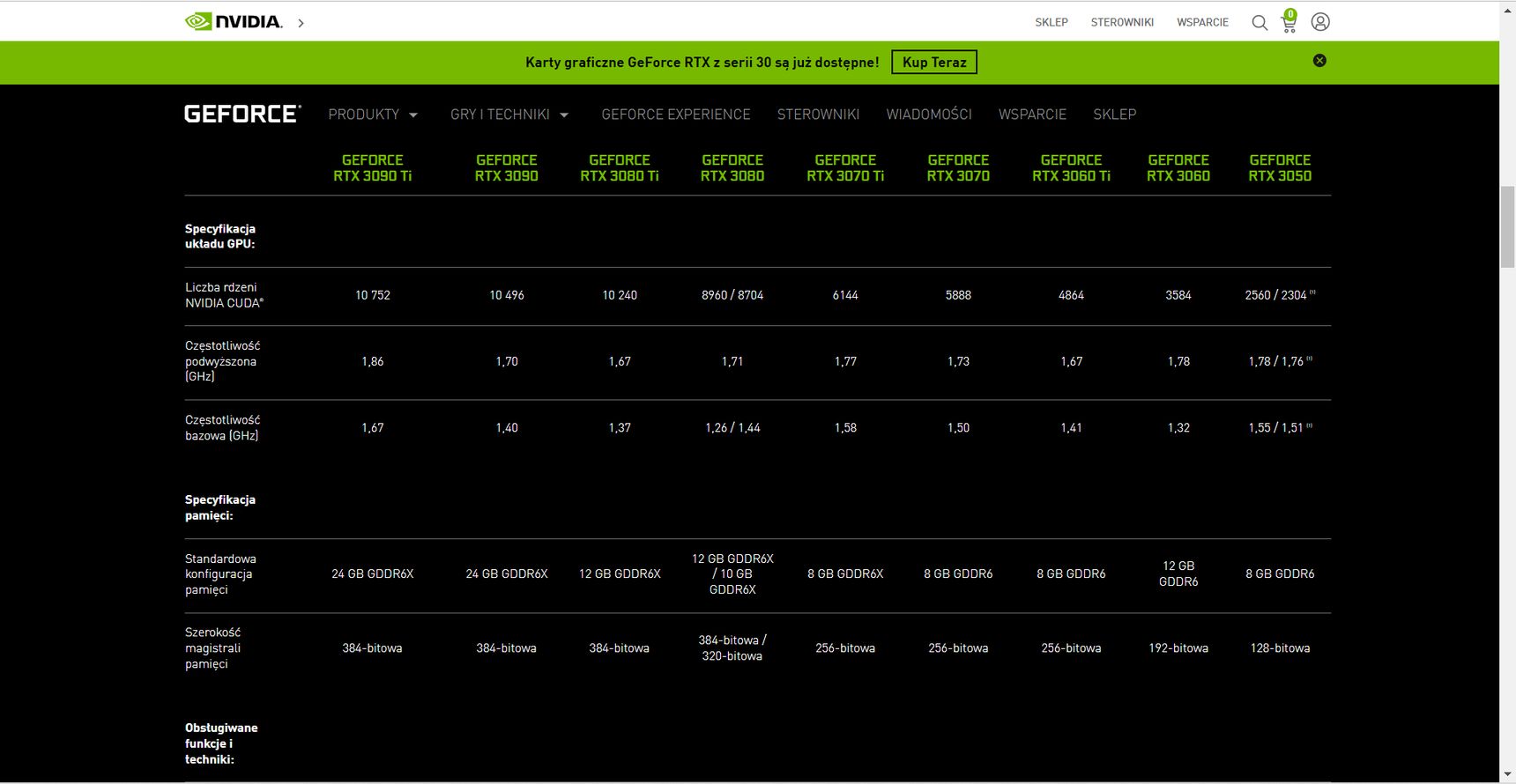Open the shopping cart icon
The width and height of the screenshot is (1516, 784).
[1289, 21]
